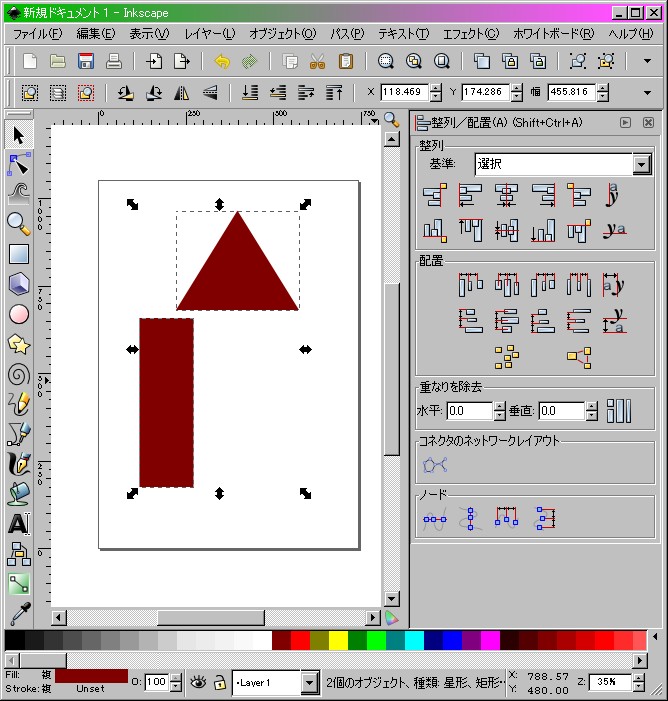Image resolution: width=668 pixels, height=701 pixels.
Task: Undo the last action
Action: coord(222,61)
